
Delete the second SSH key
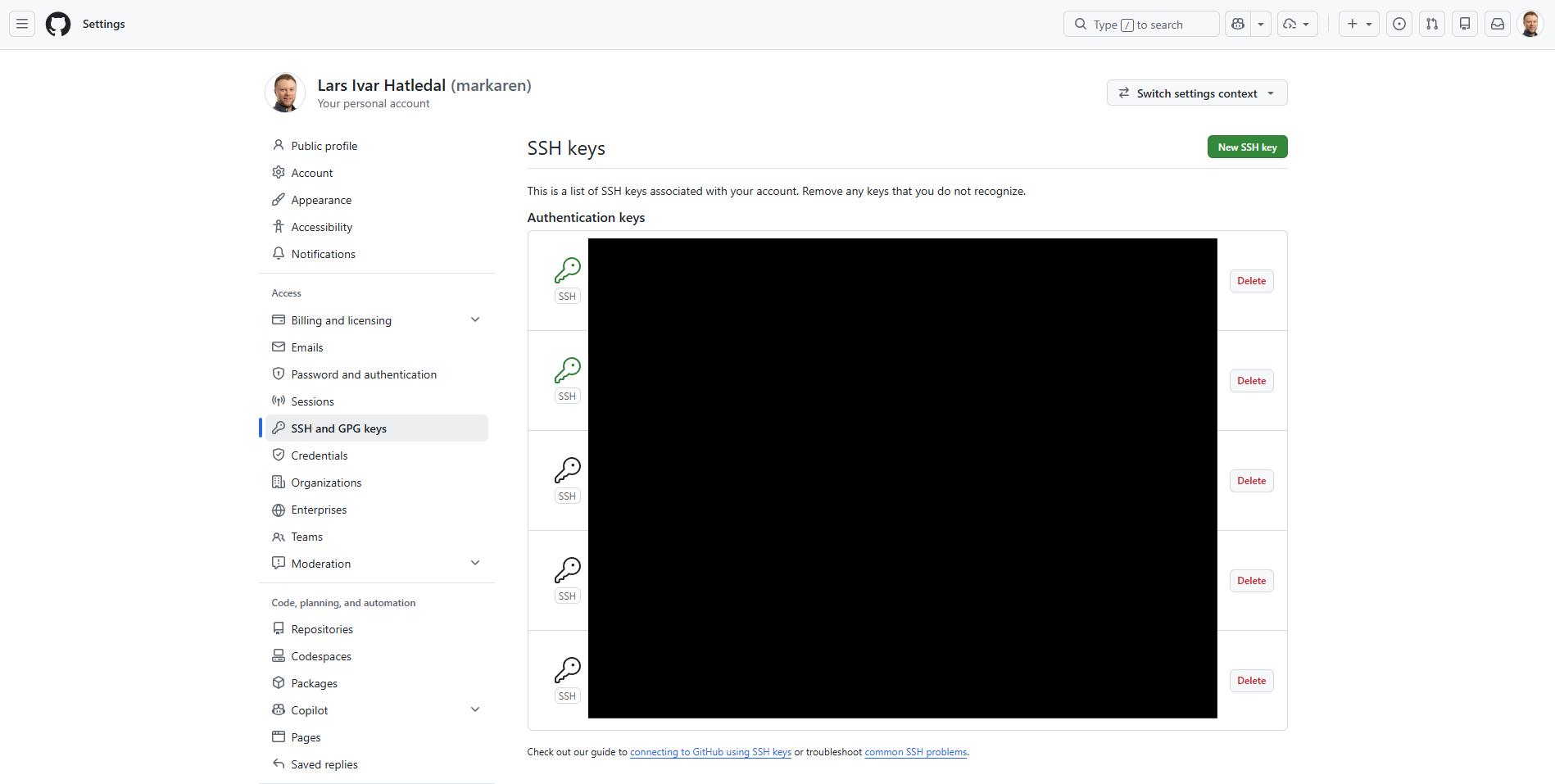pos(1251,381)
